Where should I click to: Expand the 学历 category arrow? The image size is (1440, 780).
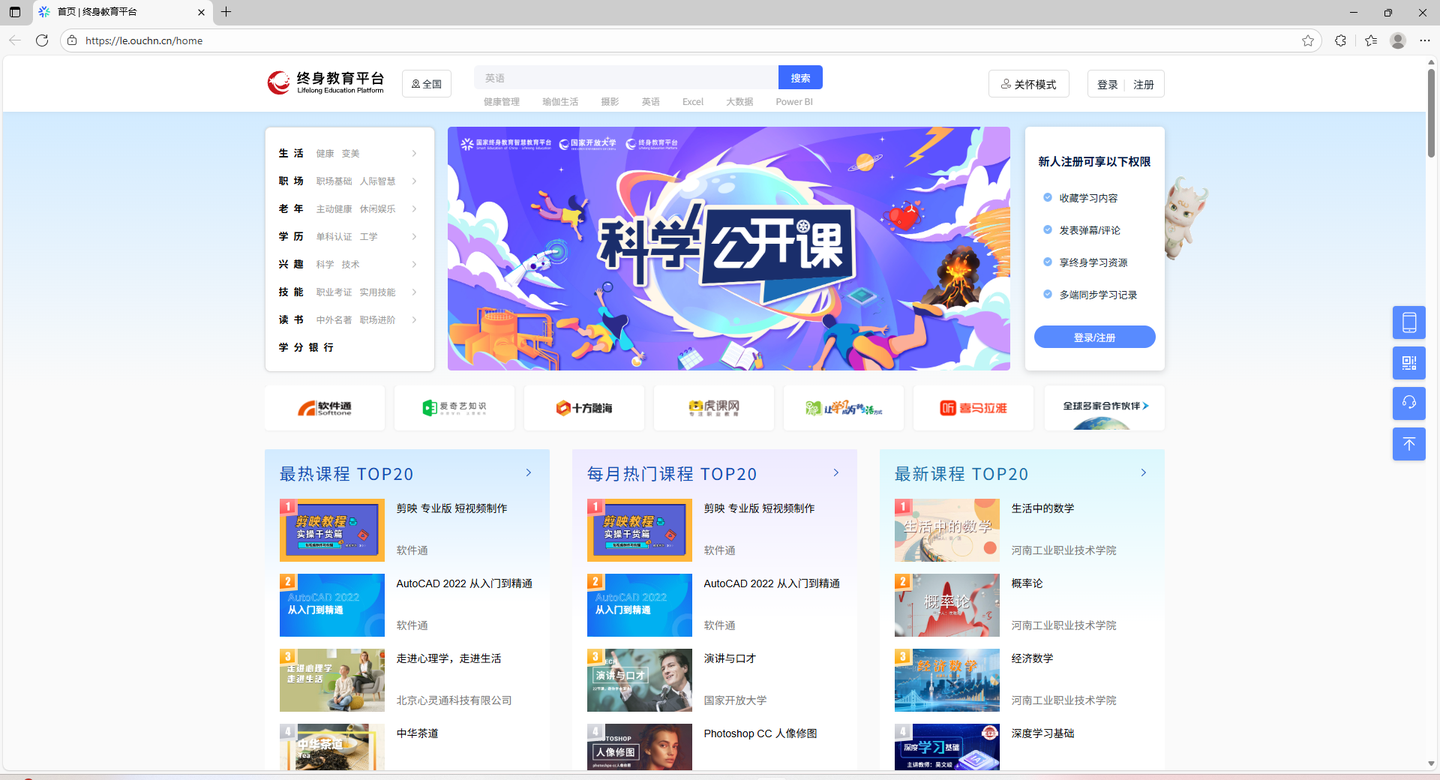(x=414, y=237)
